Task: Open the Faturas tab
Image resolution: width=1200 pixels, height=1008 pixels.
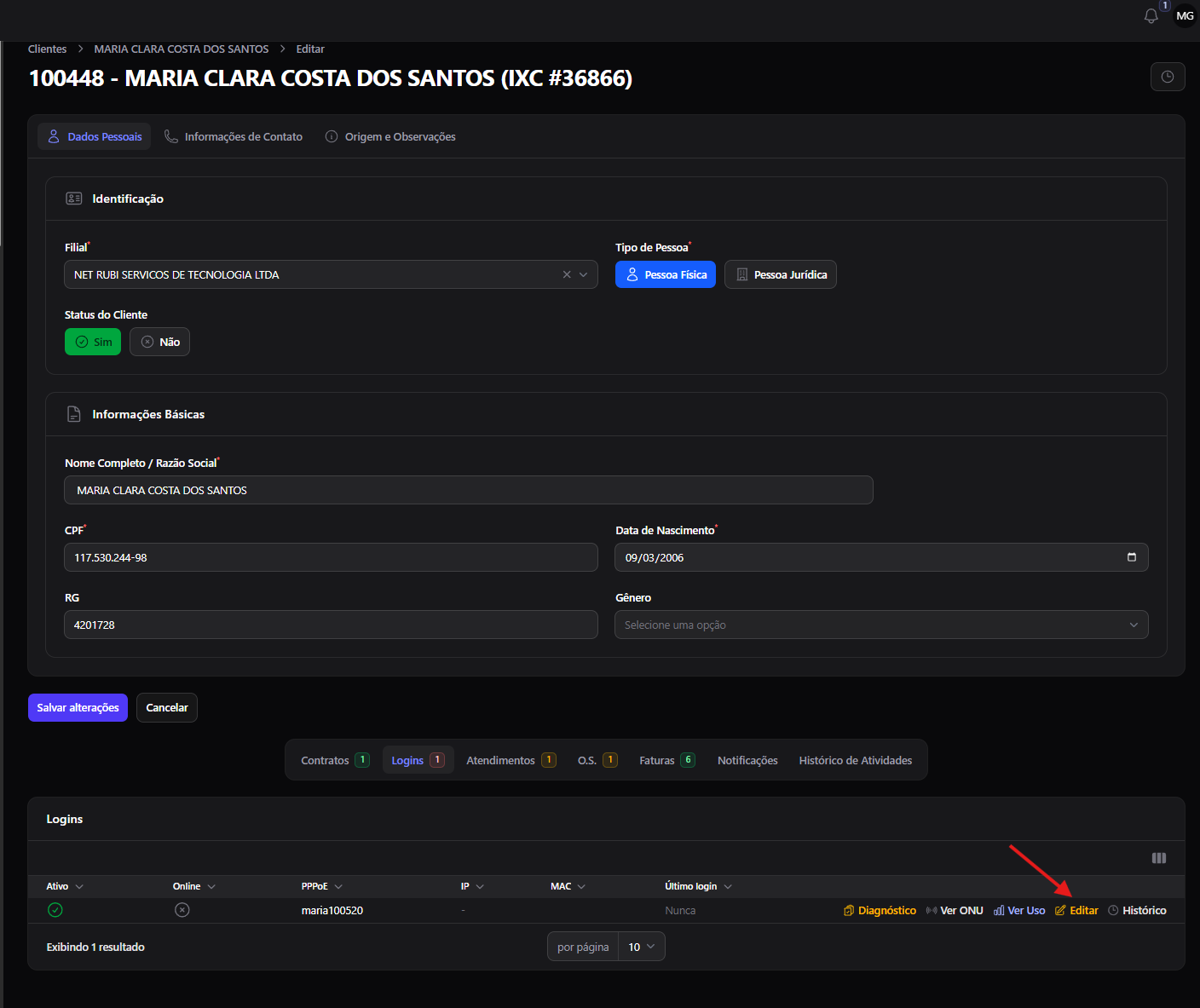Action: pyautogui.click(x=667, y=760)
